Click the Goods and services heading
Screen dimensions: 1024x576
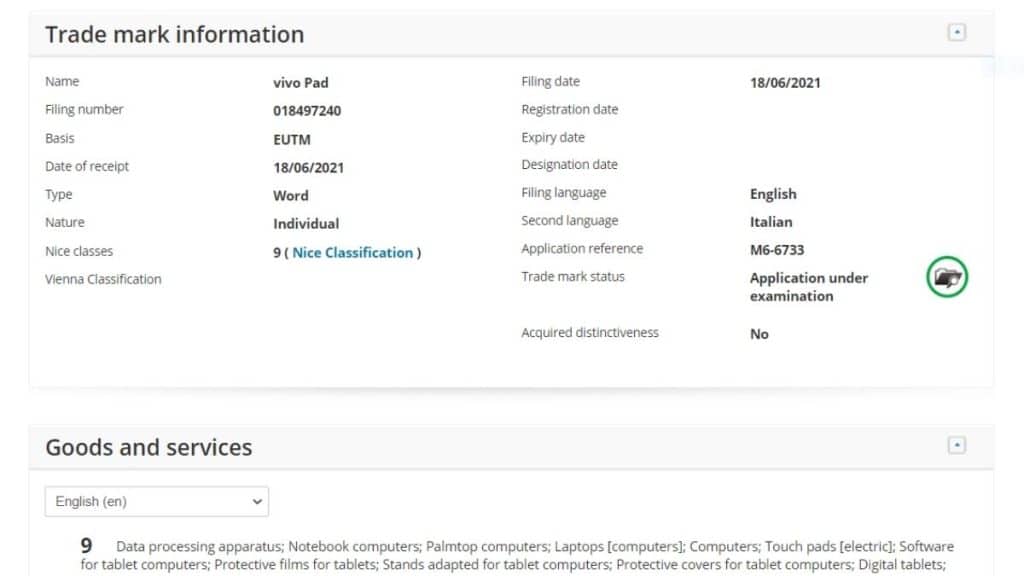(x=148, y=447)
